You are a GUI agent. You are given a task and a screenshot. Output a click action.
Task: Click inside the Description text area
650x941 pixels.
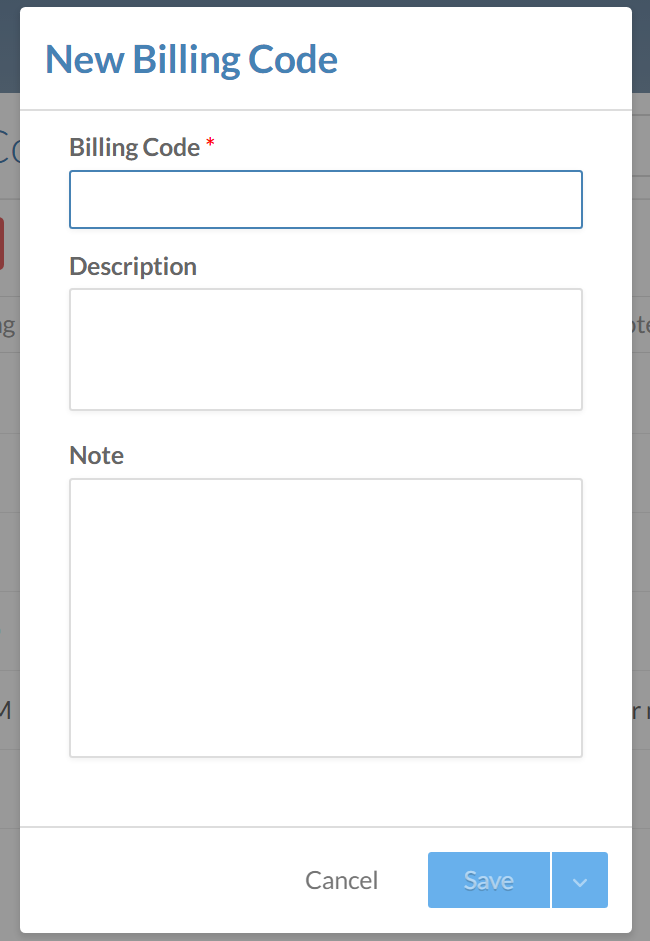325,349
